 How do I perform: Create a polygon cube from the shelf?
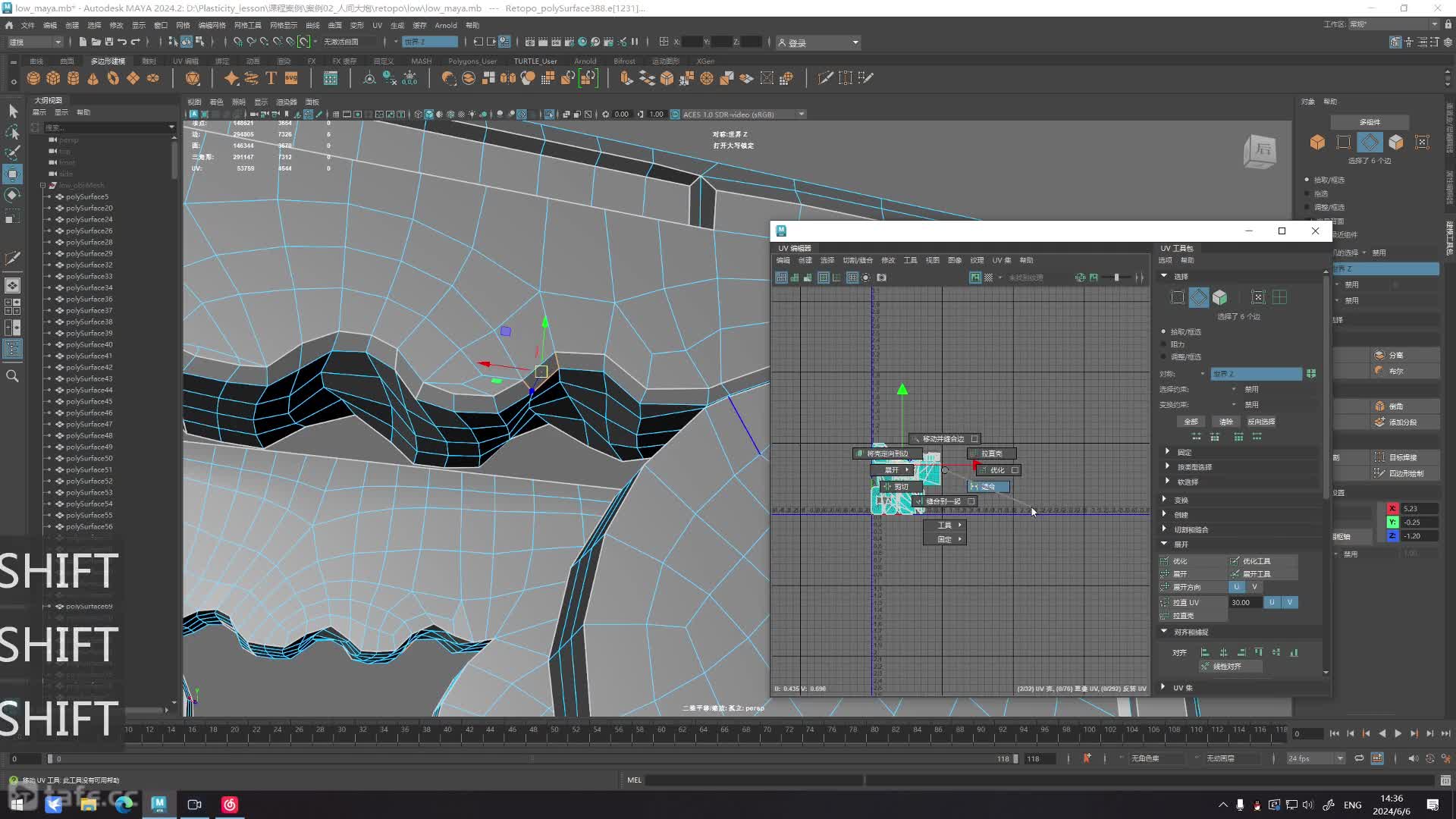coord(53,78)
